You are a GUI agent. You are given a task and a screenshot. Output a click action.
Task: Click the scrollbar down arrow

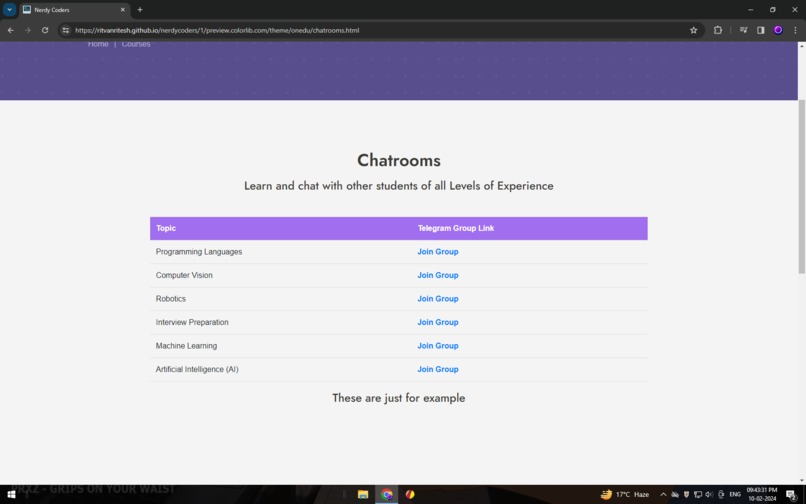(801, 481)
